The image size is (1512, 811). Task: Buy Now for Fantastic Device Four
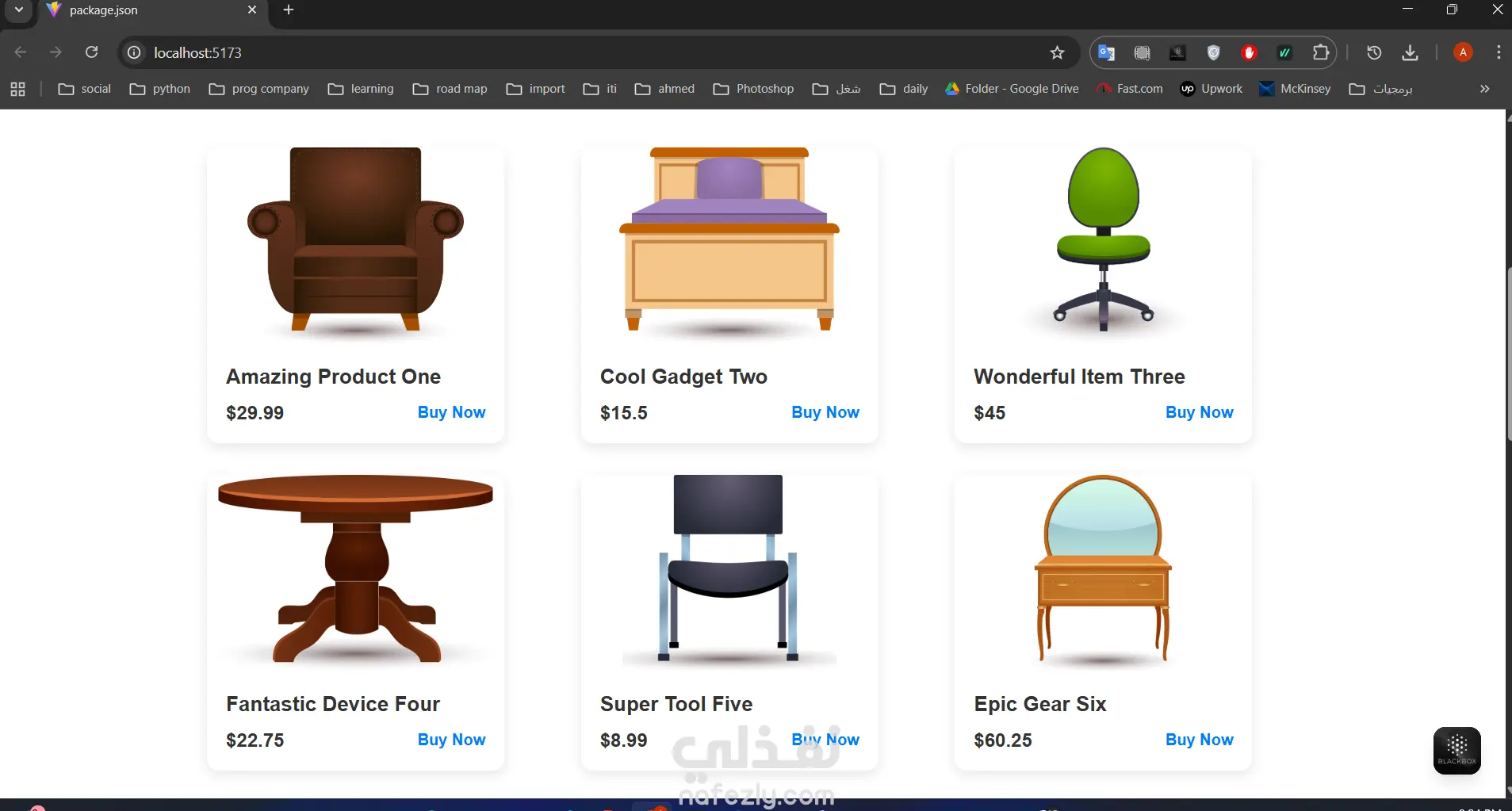pos(451,740)
